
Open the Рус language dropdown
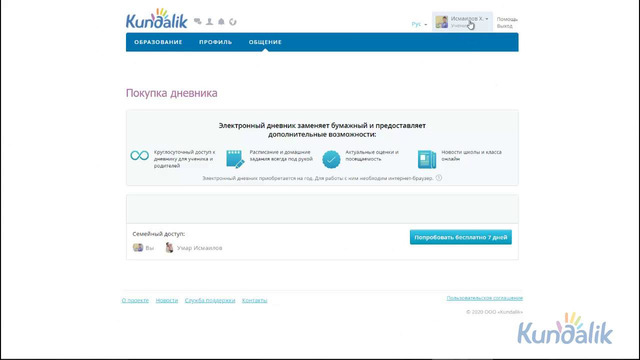[x=419, y=24]
